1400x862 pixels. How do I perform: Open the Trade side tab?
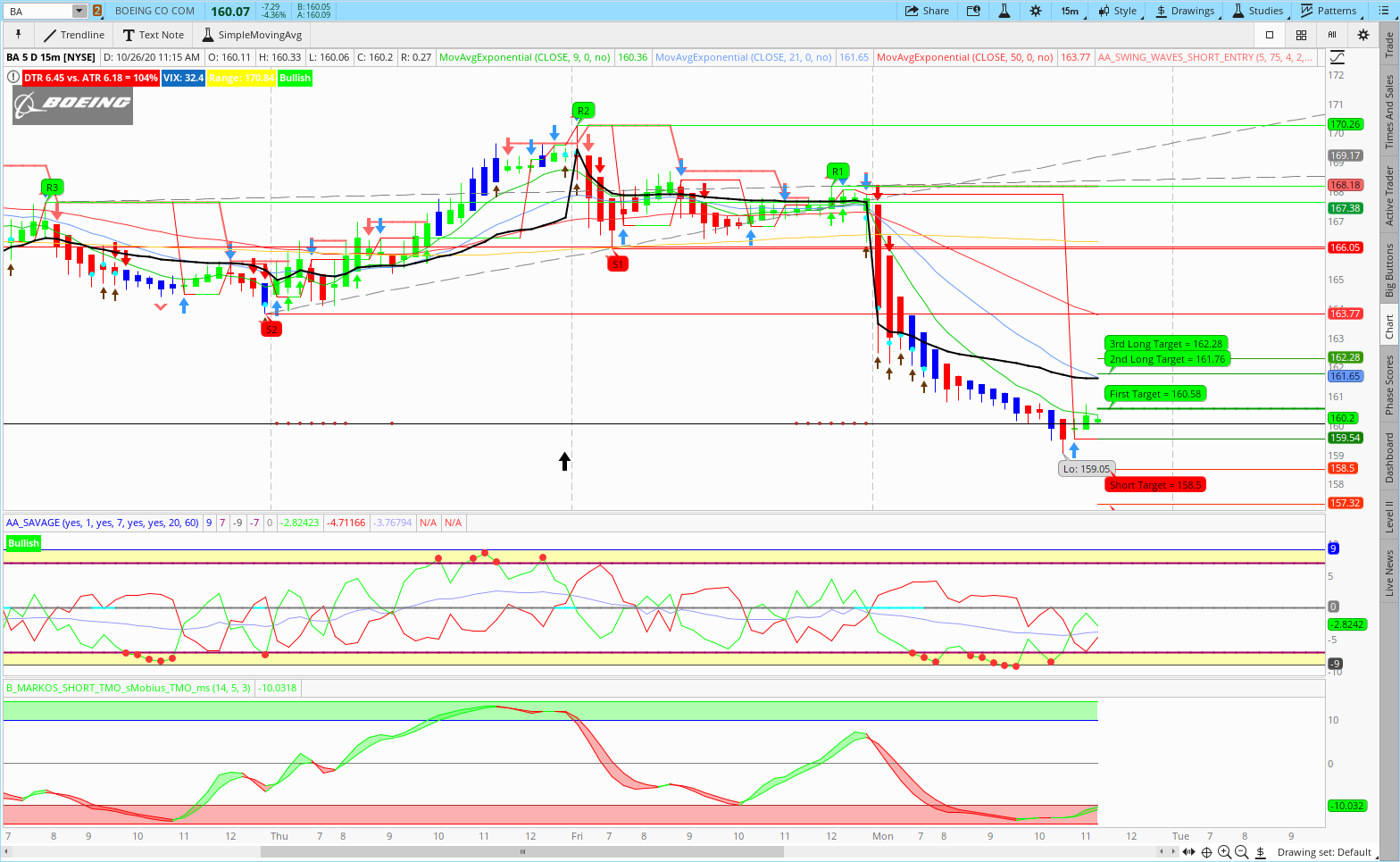pos(1389,45)
